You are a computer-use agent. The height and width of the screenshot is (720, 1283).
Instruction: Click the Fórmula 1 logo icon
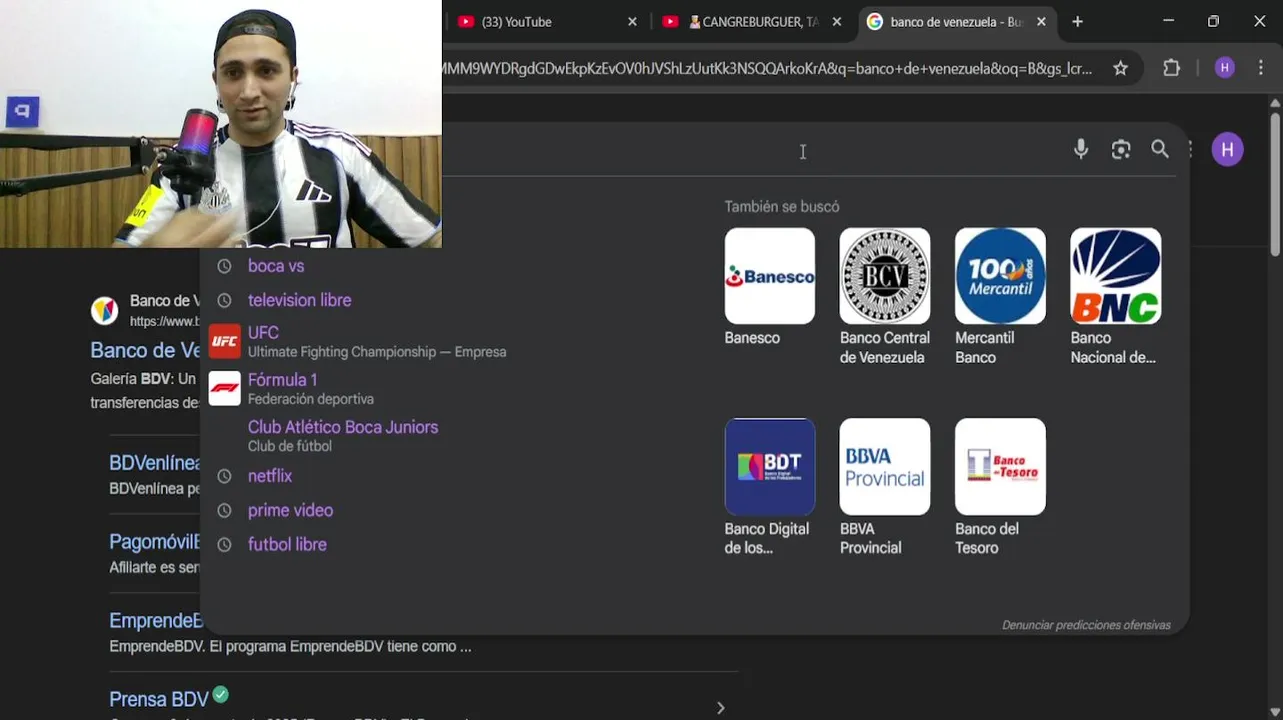click(x=224, y=388)
